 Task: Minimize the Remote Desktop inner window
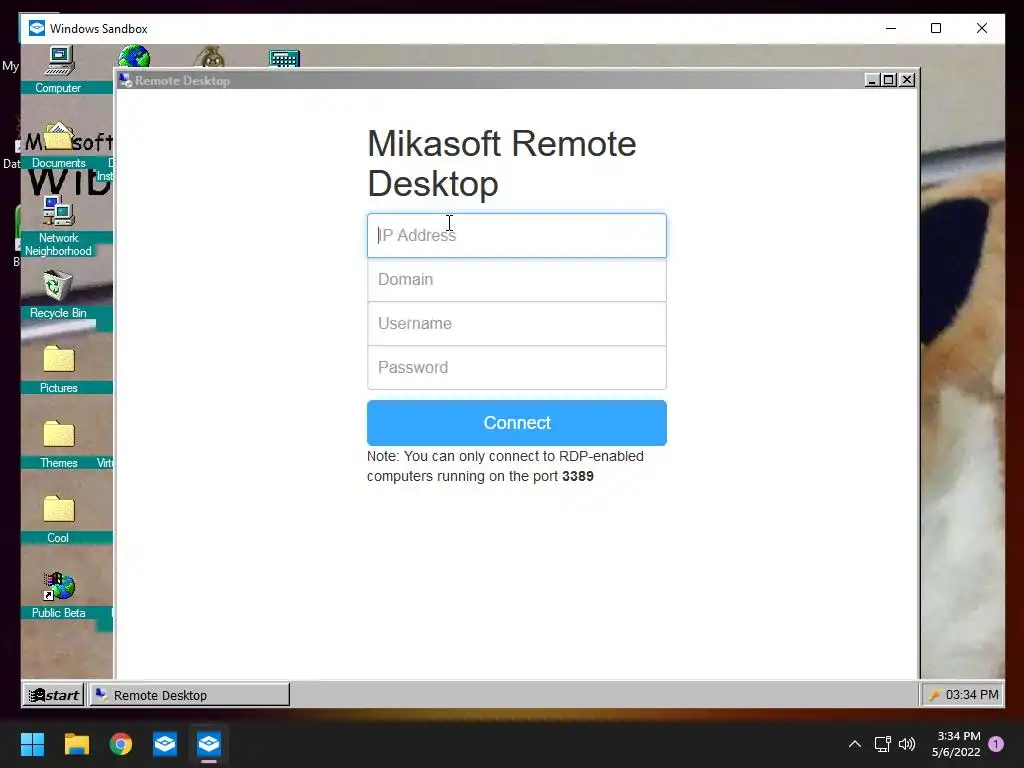pos(872,80)
